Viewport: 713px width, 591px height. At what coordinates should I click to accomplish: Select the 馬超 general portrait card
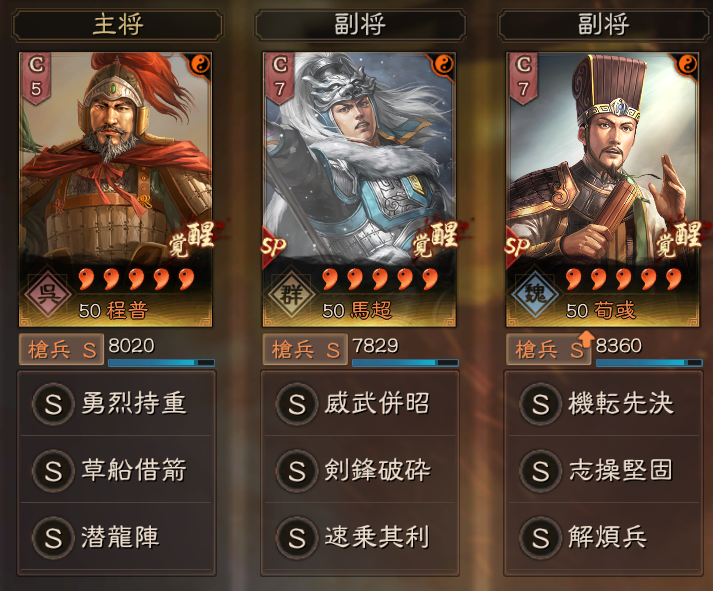359,190
